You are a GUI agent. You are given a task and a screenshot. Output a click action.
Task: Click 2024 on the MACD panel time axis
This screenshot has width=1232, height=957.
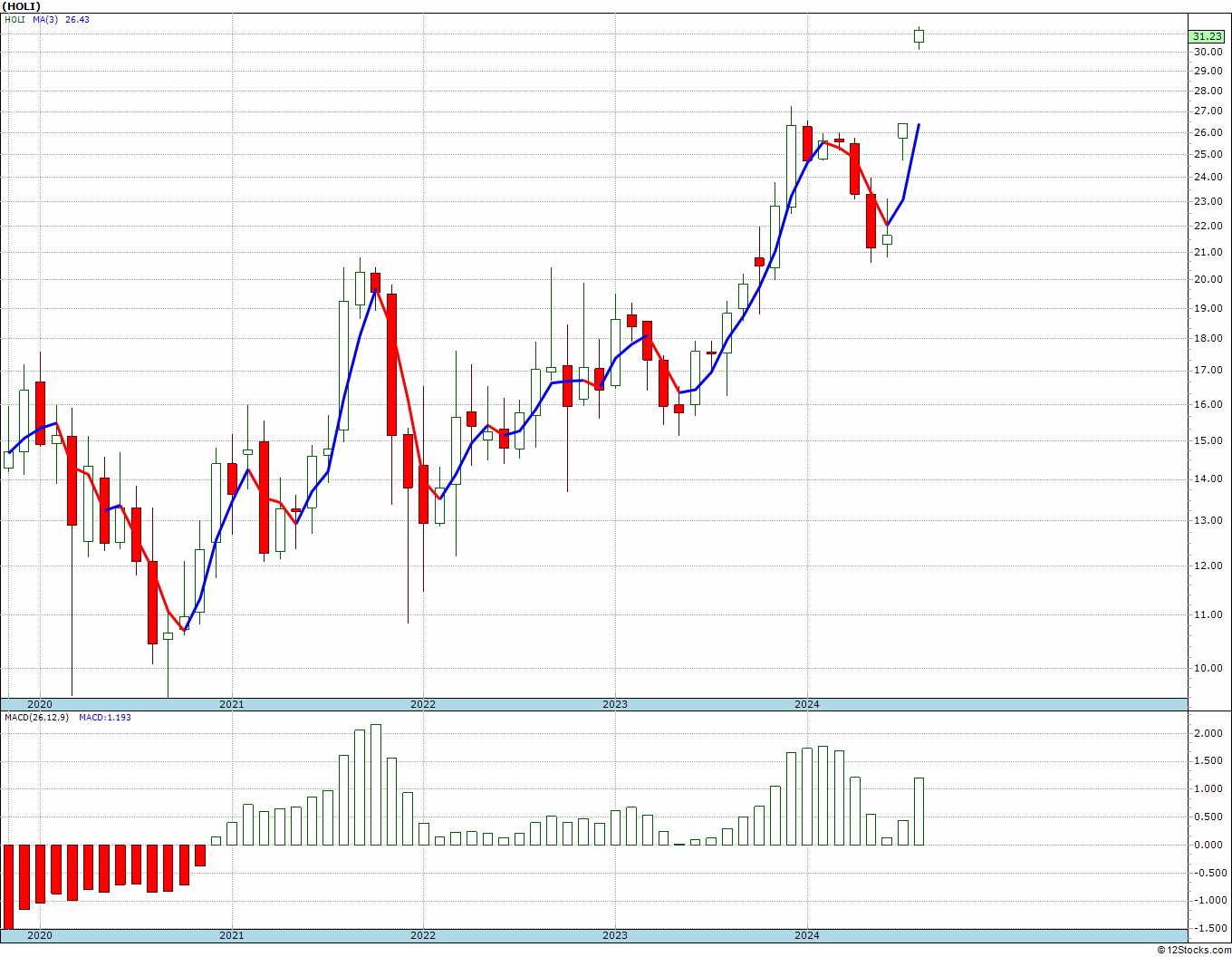coord(807,935)
